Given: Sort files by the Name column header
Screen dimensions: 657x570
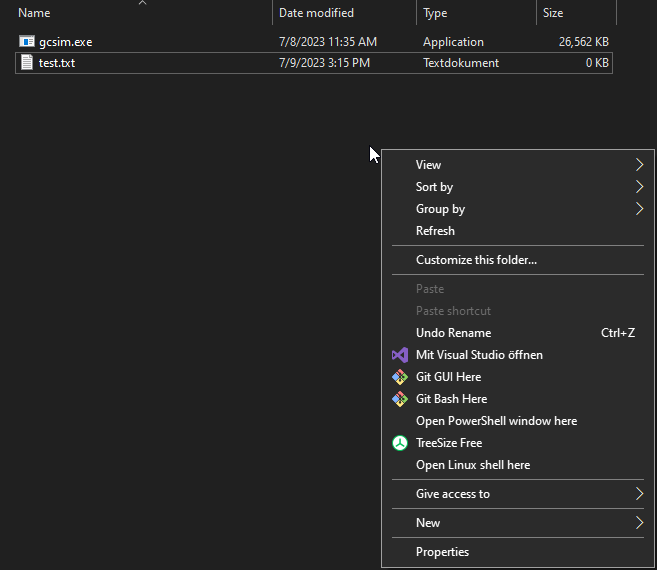Looking at the screenshot, I should (x=35, y=13).
